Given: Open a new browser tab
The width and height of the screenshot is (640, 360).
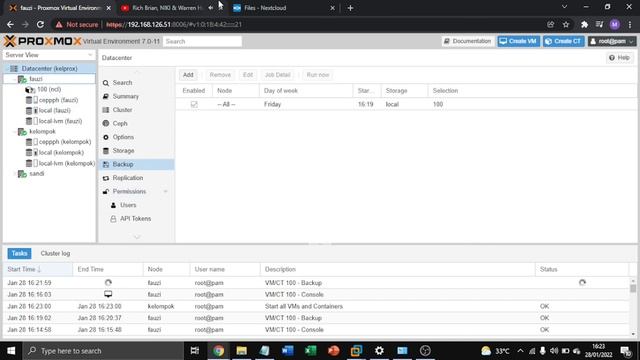Looking at the screenshot, I should click(350, 8).
